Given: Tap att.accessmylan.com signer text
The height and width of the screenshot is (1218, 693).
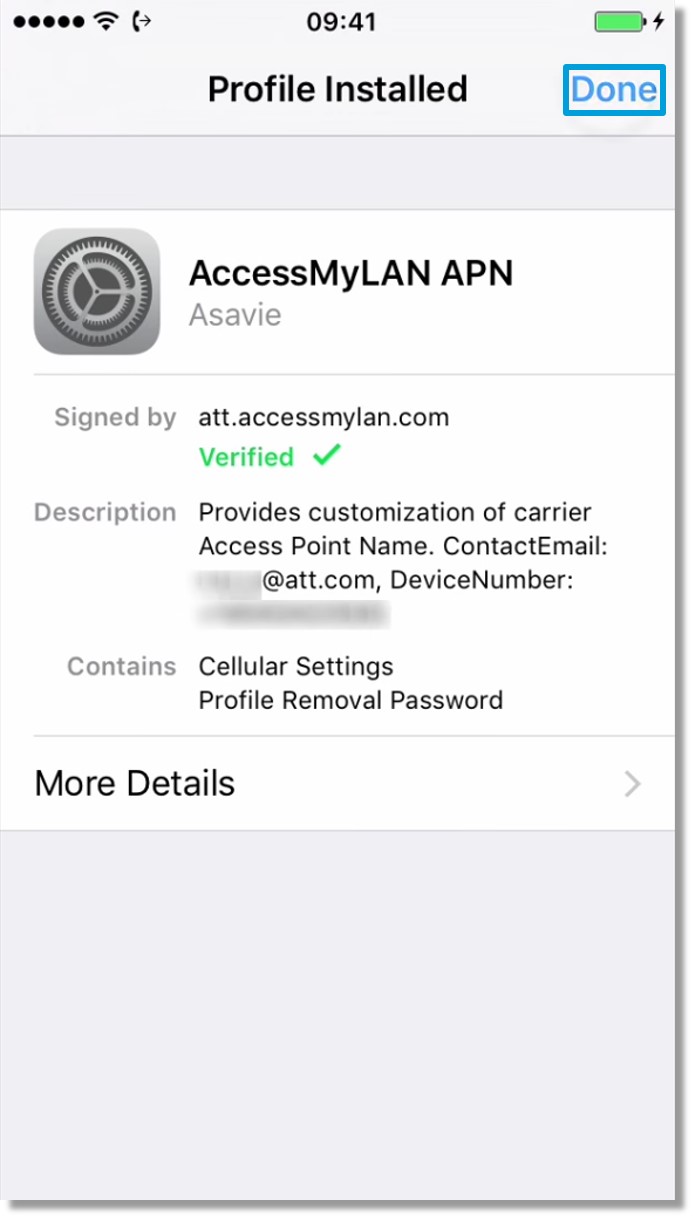Looking at the screenshot, I should (324, 418).
